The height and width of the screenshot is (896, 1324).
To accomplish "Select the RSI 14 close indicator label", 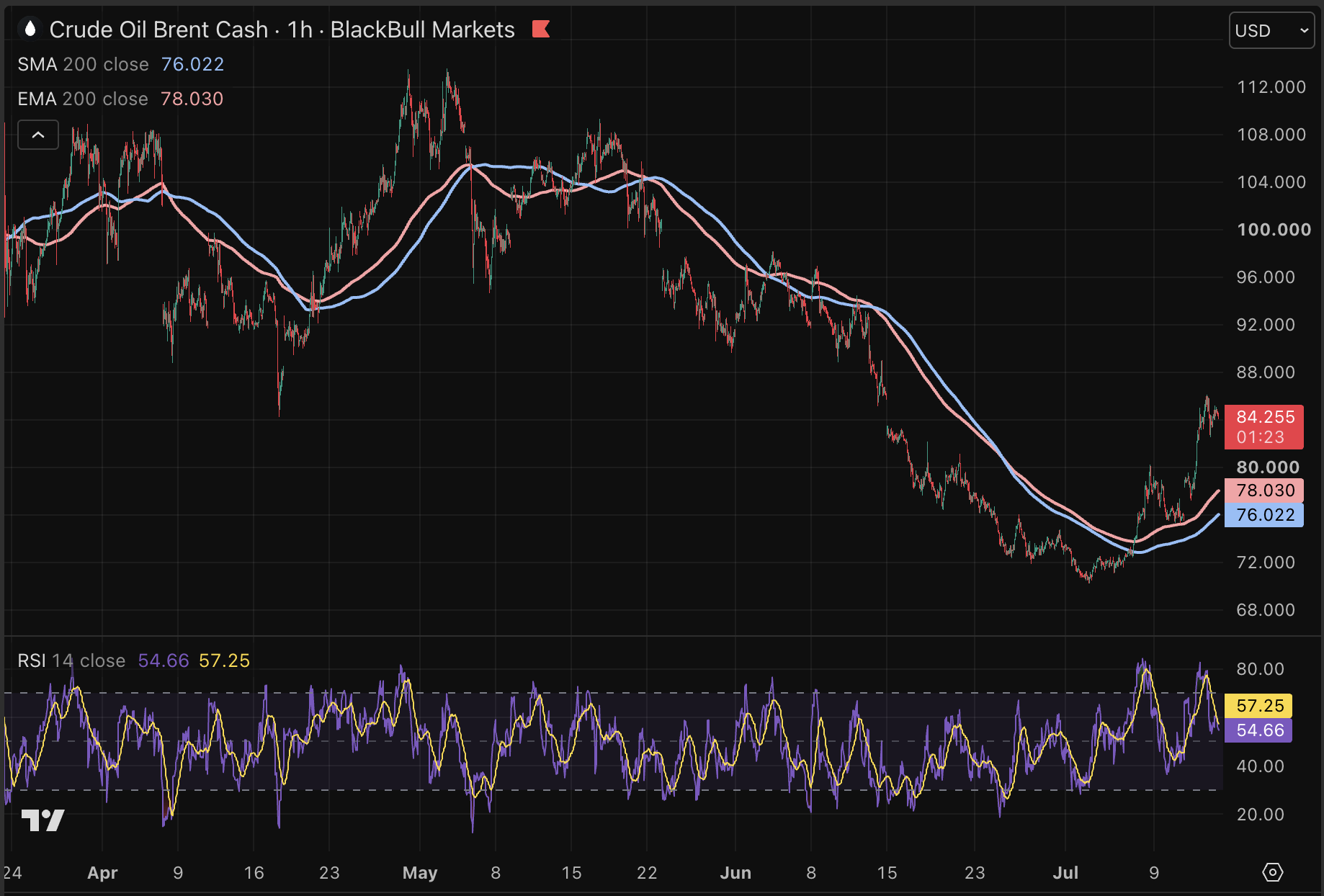I will click(71, 660).
